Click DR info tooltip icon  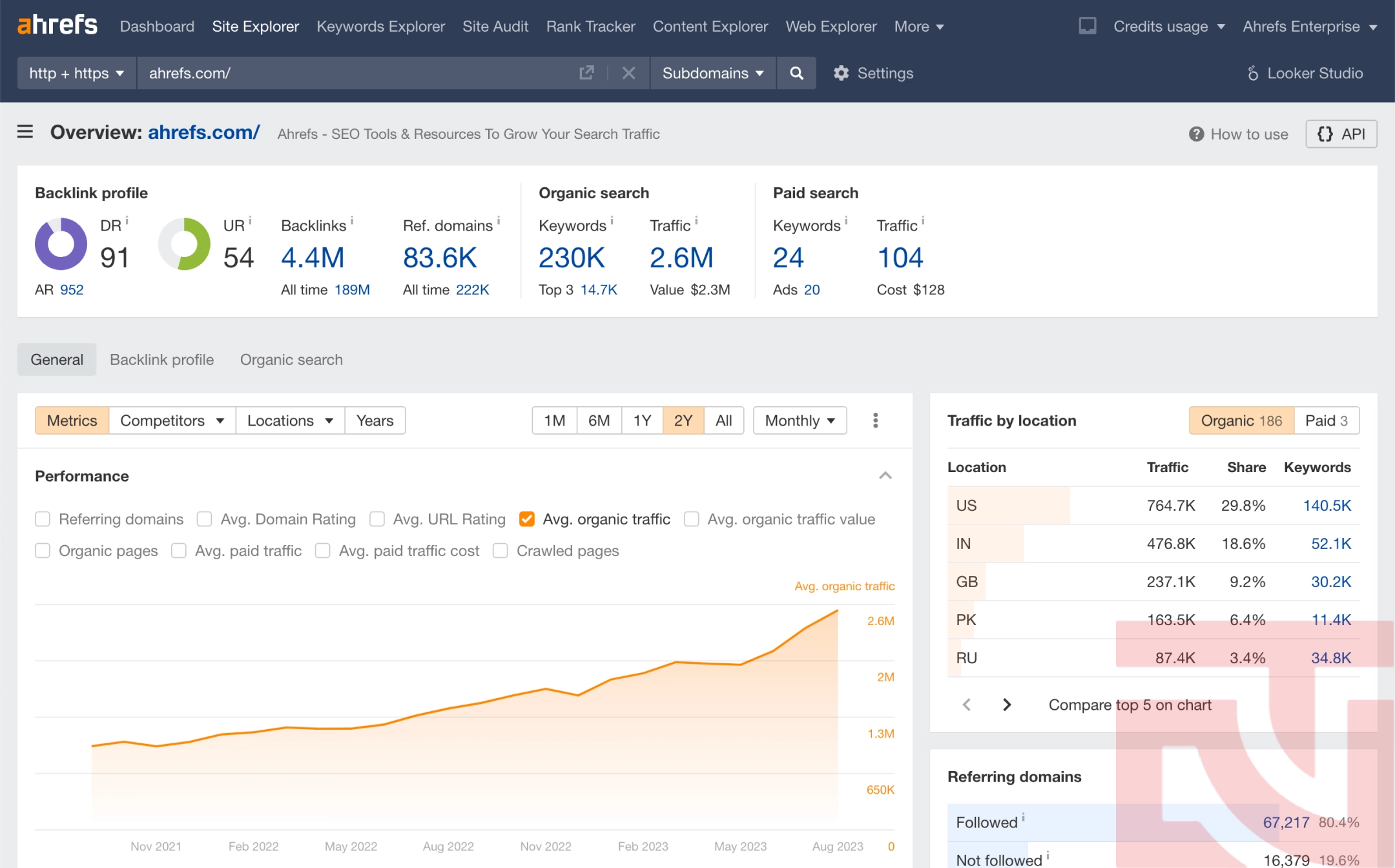[127, 221]
